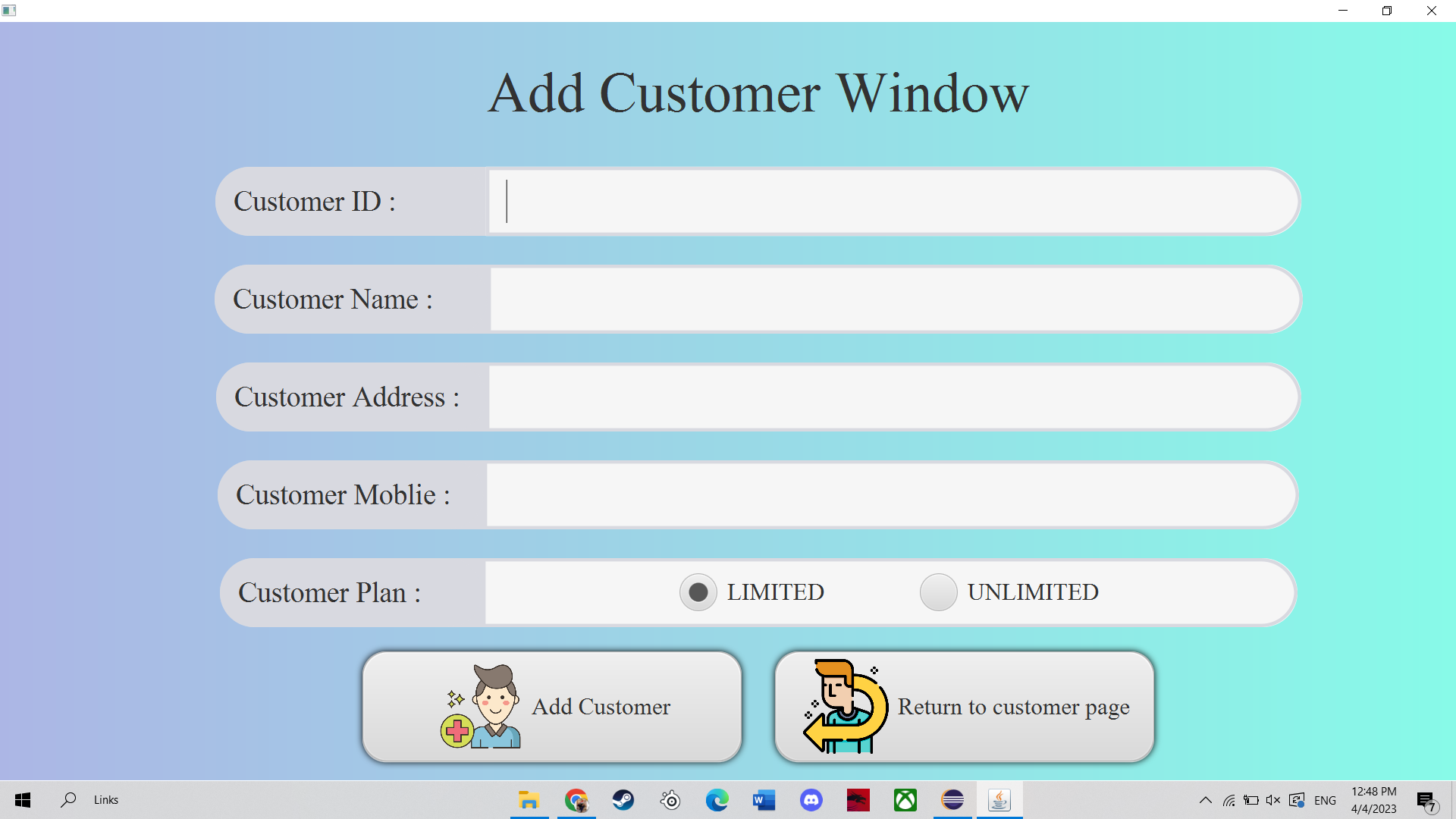Open Google Chrome from taskbar
Viewport: 1456px width, 819px height.
click(x=576, y=800)
